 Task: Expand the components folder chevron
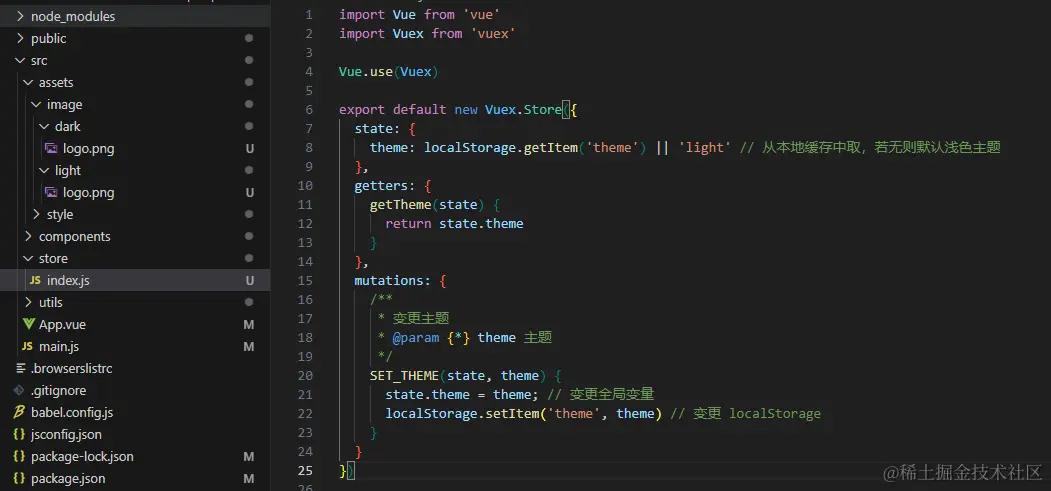(27, 237)
